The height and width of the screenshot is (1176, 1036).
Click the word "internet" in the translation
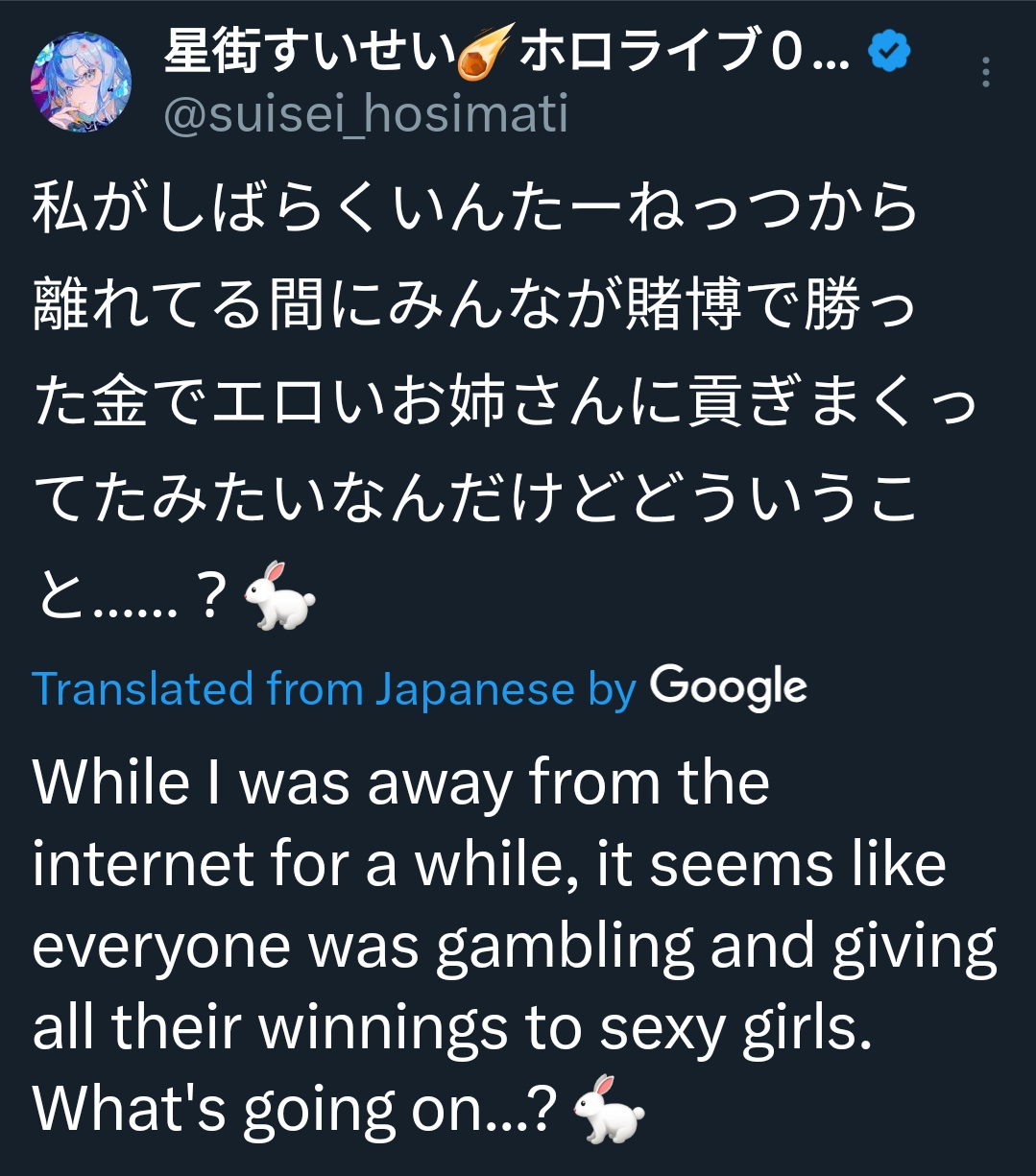[x=142, y=864]
